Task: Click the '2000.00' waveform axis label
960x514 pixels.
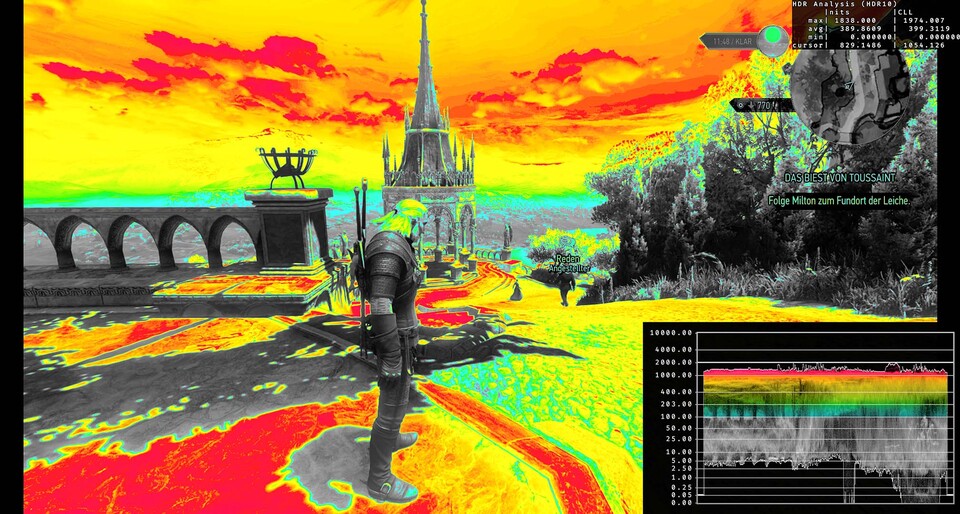Action: tap(673, 362)
